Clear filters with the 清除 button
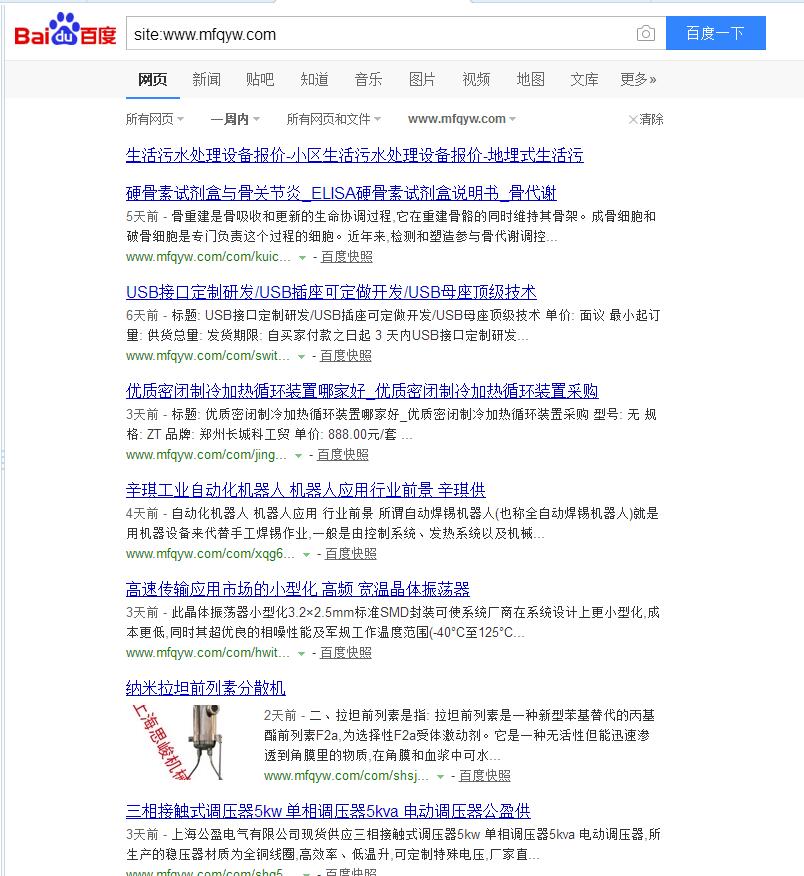This screenshot has width=804, height=876. point(646,119)
